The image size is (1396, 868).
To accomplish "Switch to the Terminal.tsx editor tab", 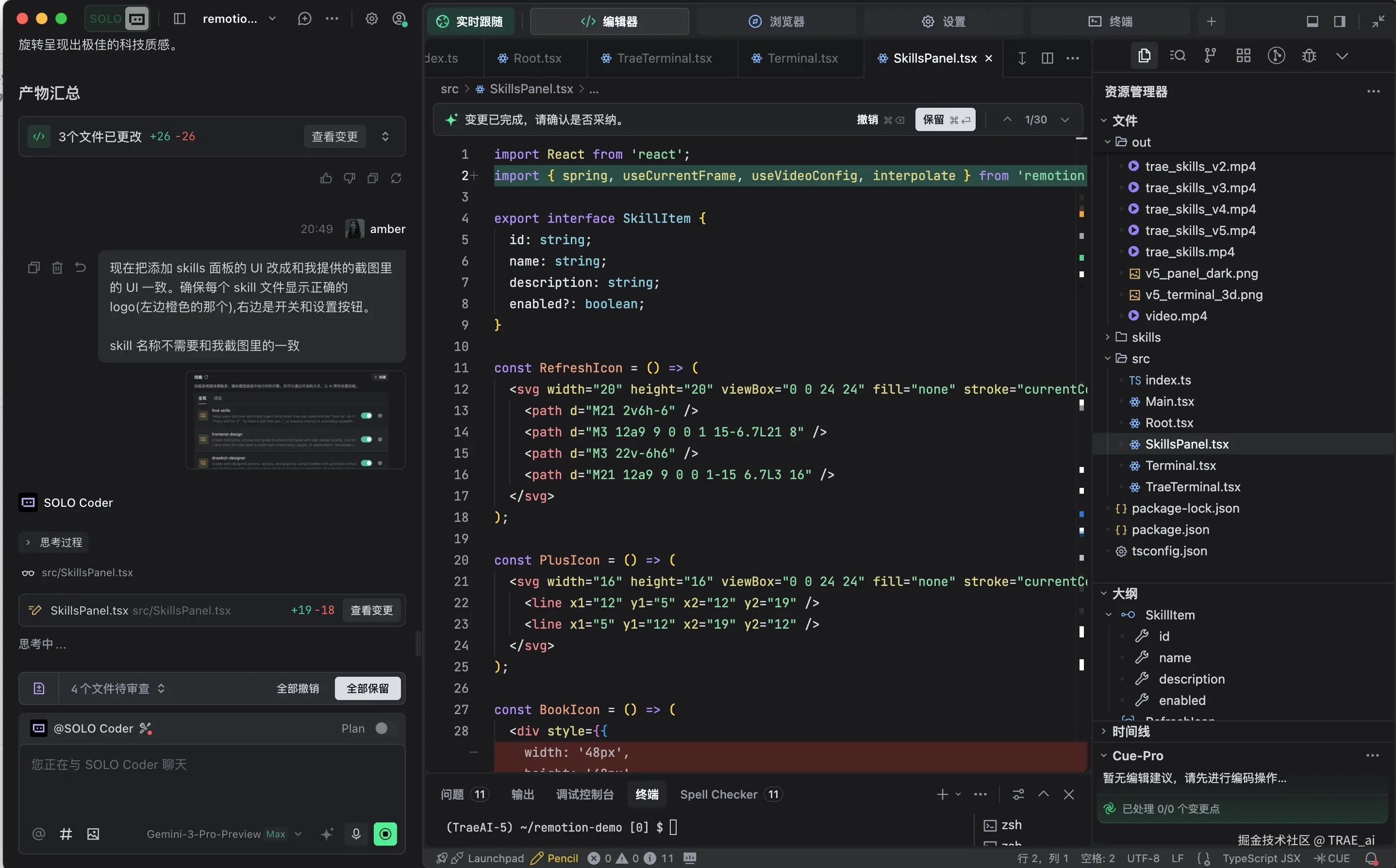I will click(801, 58).
